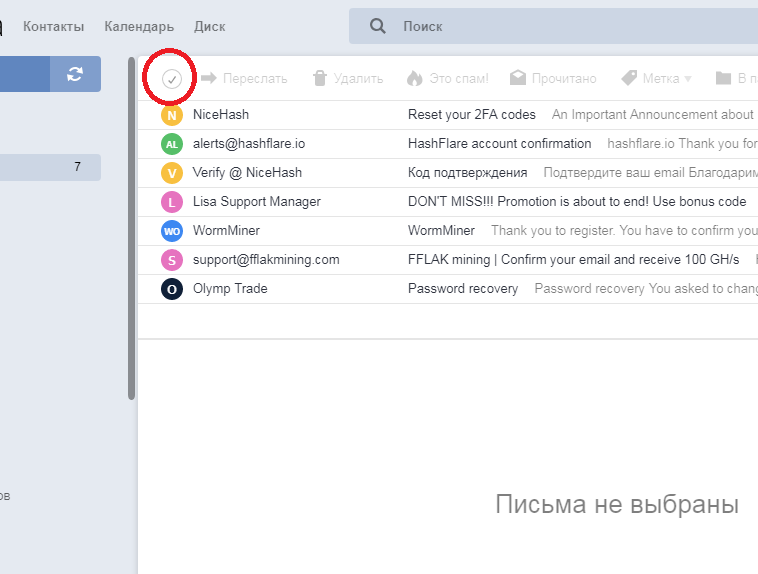758x574 pixels.
Task: Click the folder list vertical scrollbar
Action: point(131,230)
